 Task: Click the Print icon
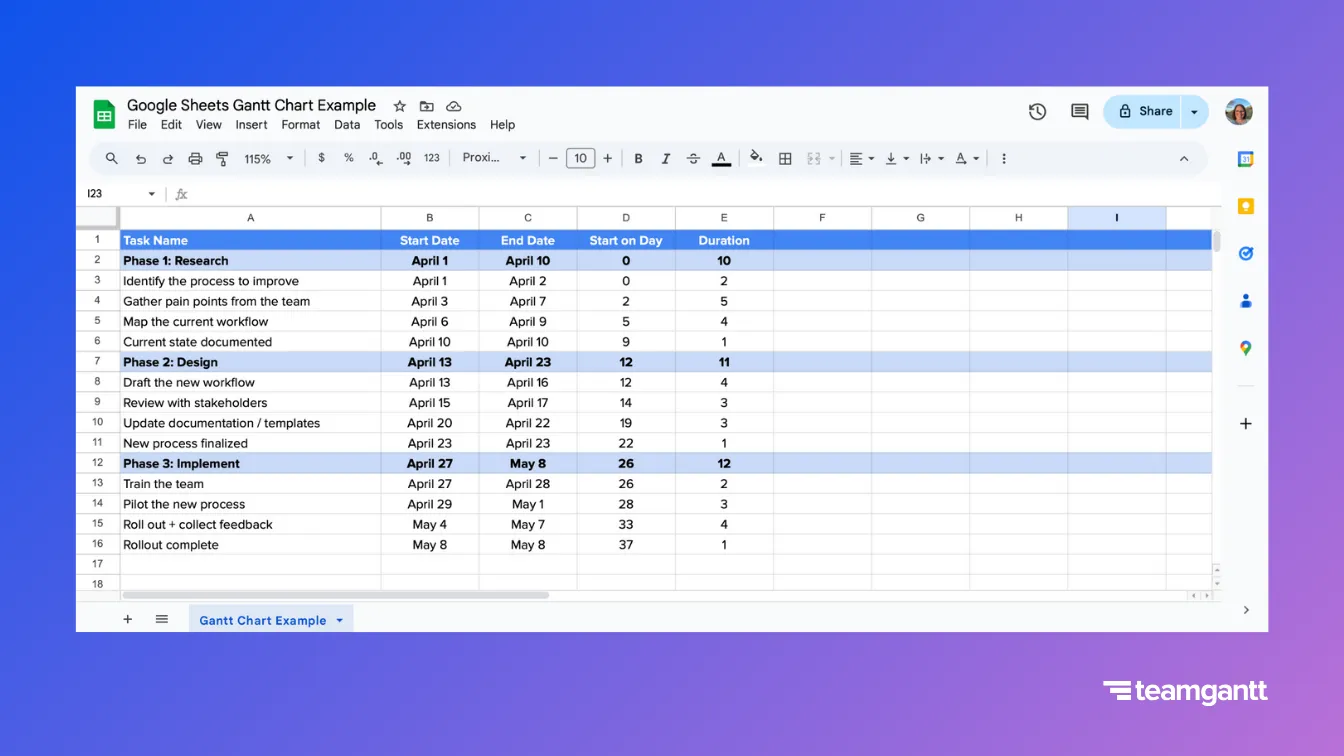click(x=195, y=158)
